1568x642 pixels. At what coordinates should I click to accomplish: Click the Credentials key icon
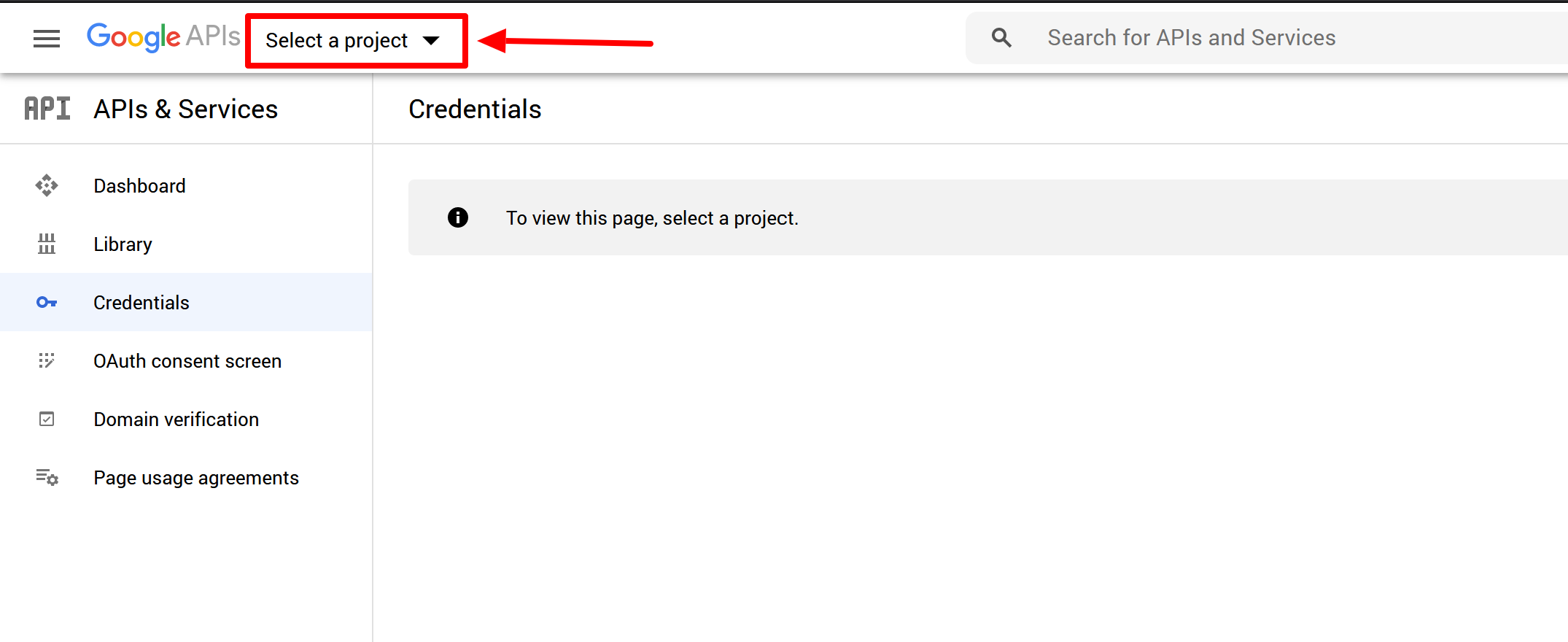[47, 302]
